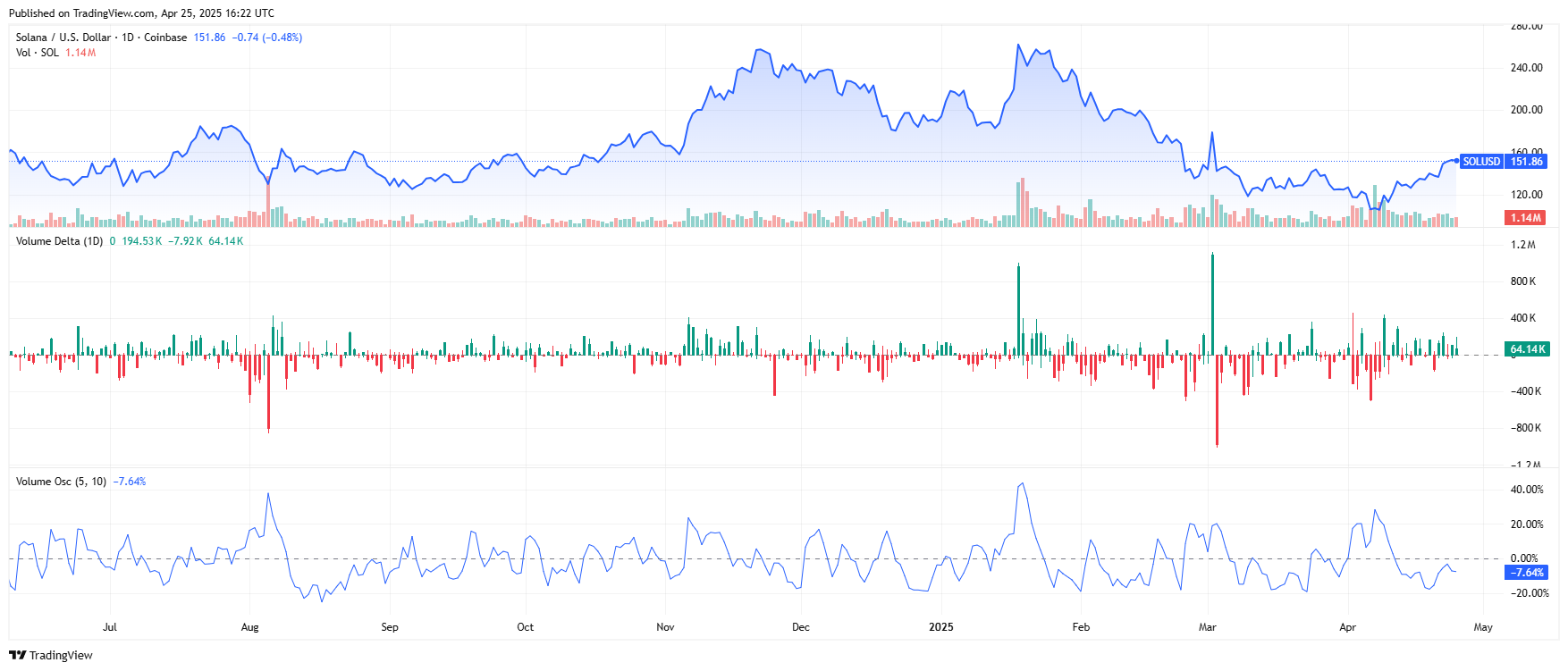The width and height of the screenshot is (1568, 671).
Task: Click the Vol · SOL legend label
Action: [38, 53]
